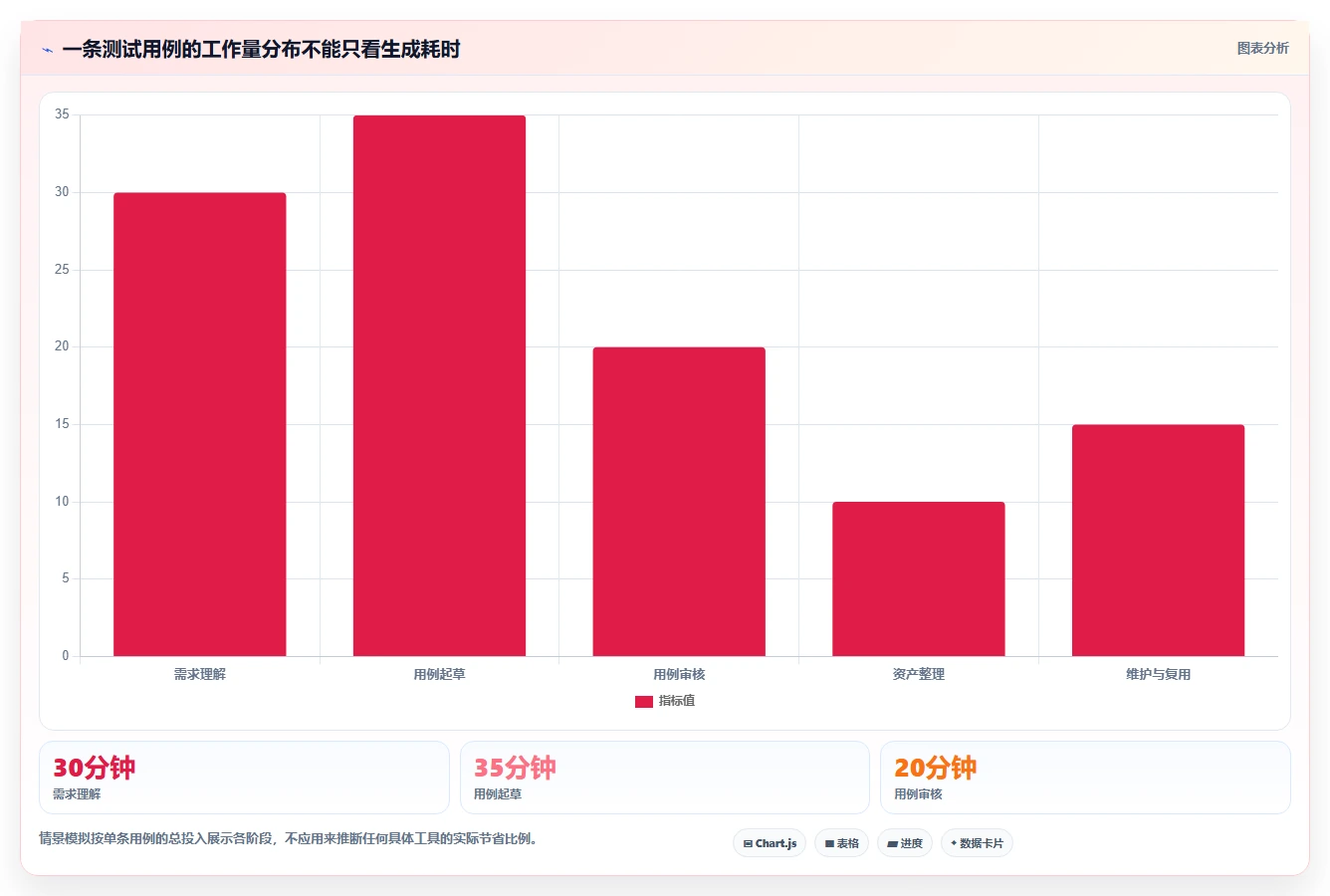Click the Chart.js chip icon
The image size is (1330, 896).
coord(748,843)
